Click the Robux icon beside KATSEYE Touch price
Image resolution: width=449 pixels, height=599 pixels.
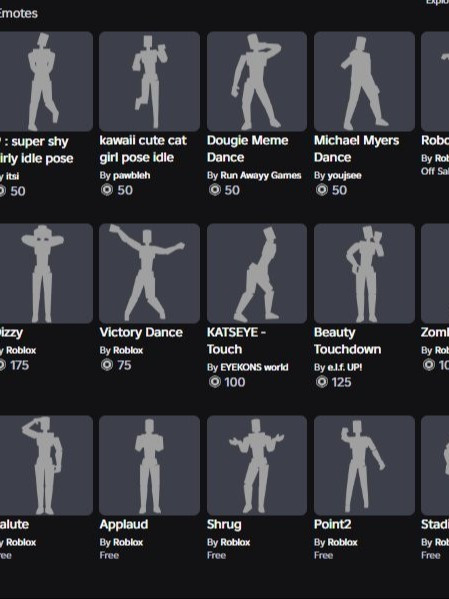tap(215, 382)
